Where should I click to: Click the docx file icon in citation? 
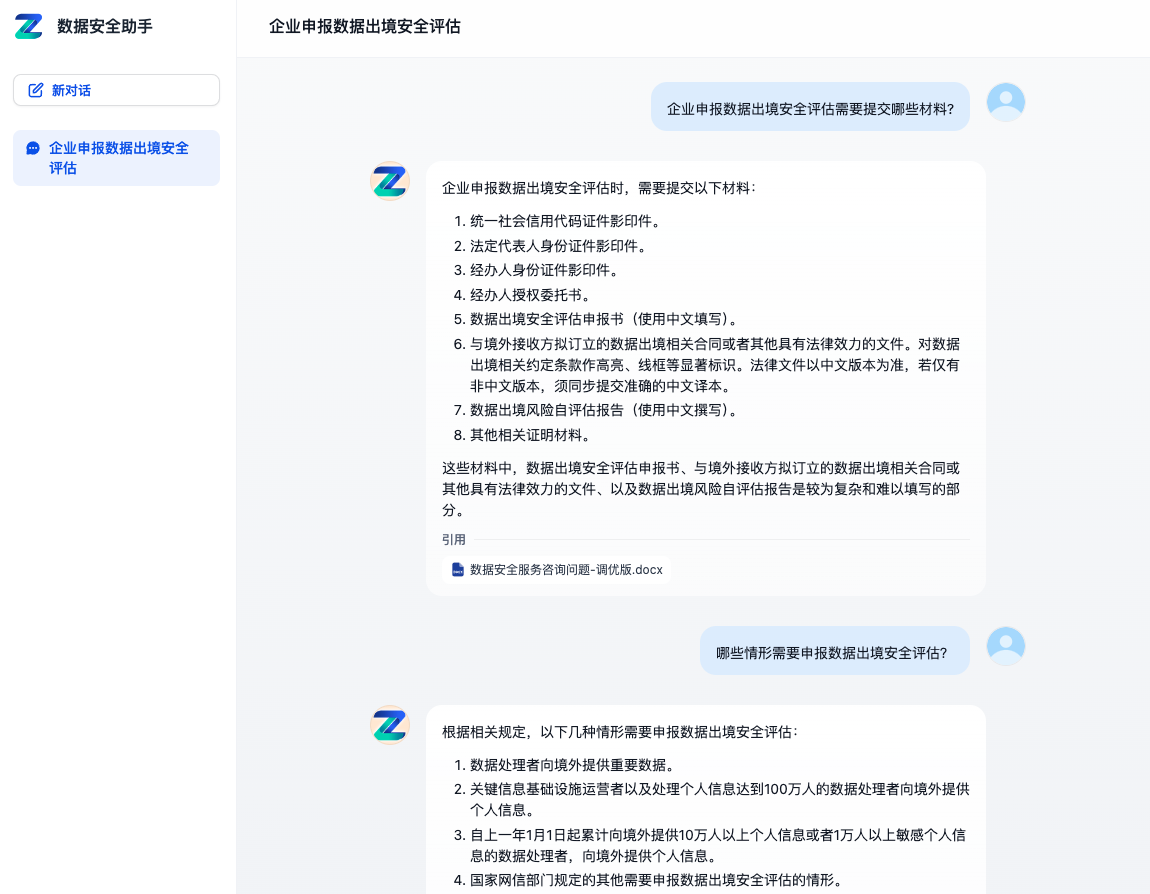pyautogui.click(x=458, y=570)
